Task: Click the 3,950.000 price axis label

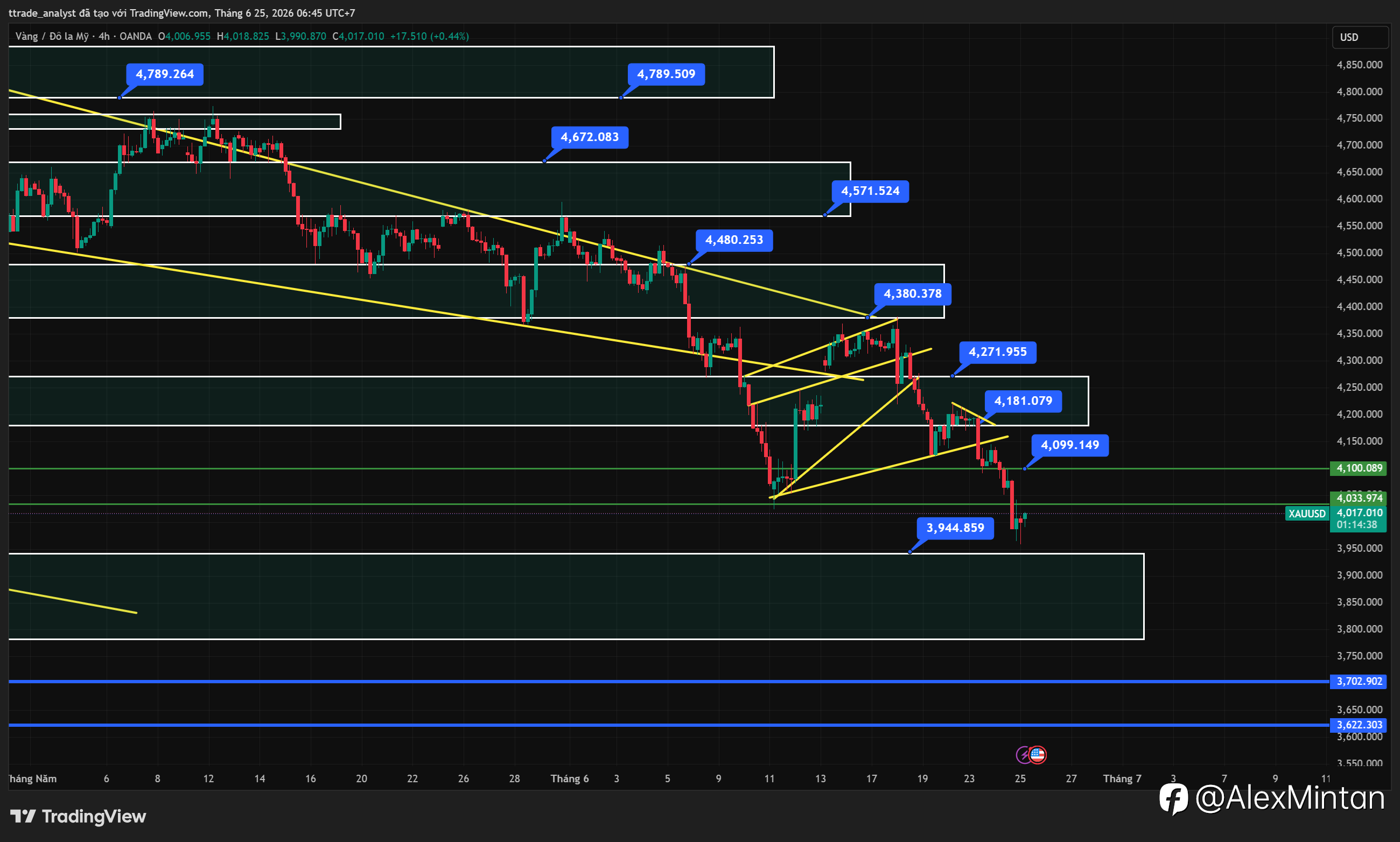Action: pyautogui.click(x=1360, y=548)
